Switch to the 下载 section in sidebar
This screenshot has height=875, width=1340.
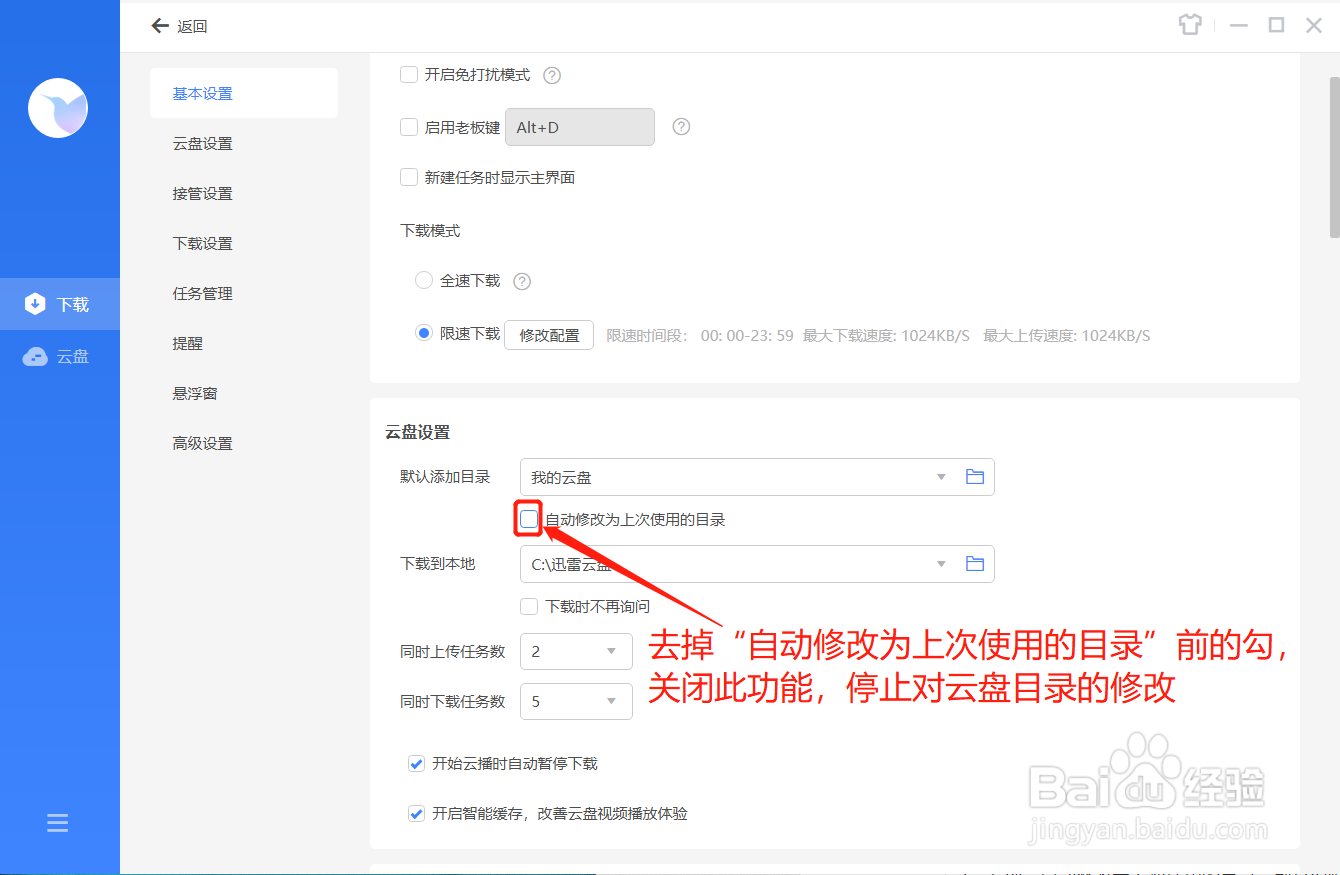pyautogui.click(x=60, y=303)
